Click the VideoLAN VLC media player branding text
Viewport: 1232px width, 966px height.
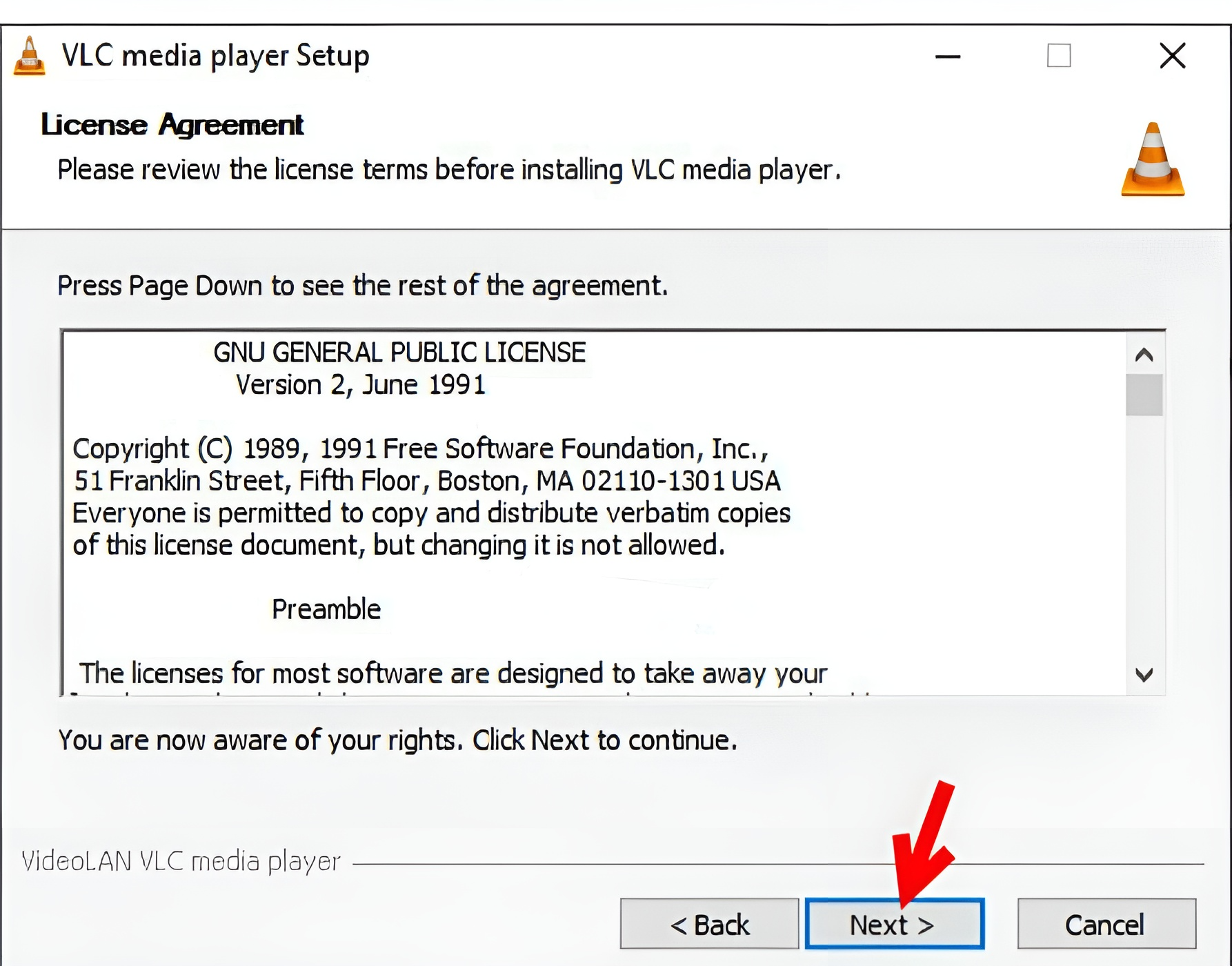(x=181, y=861)
